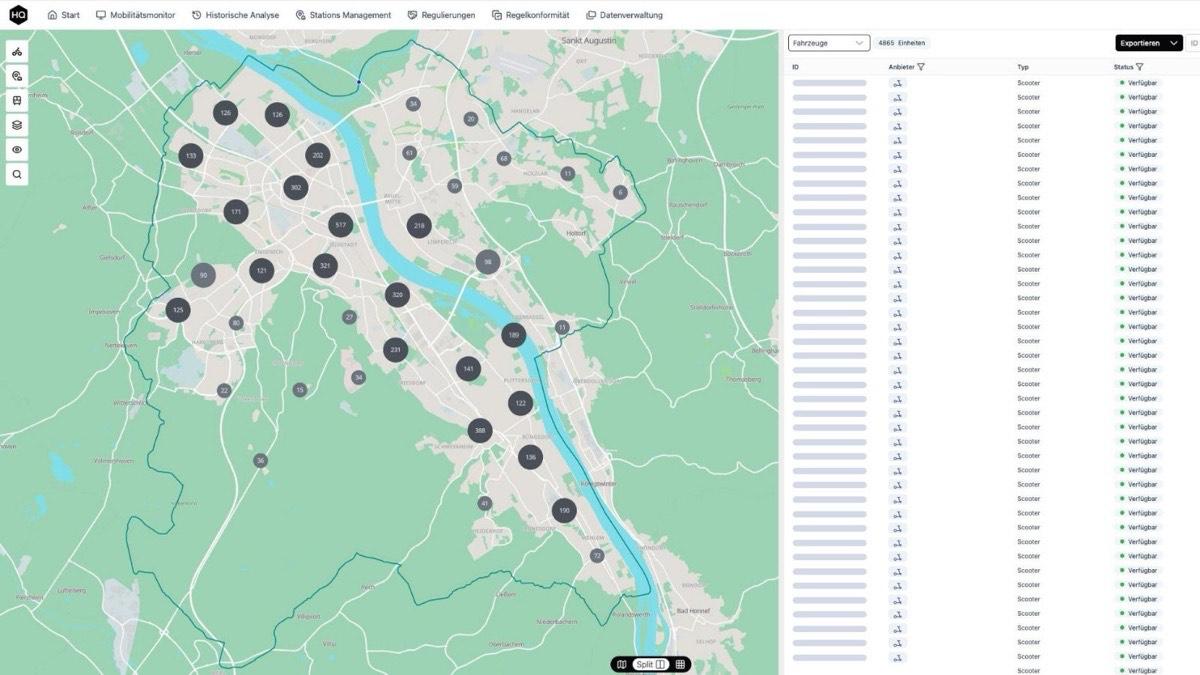Filter the Status column
The width and height of the screenshot is (1200, 675).
(1139, 67)
